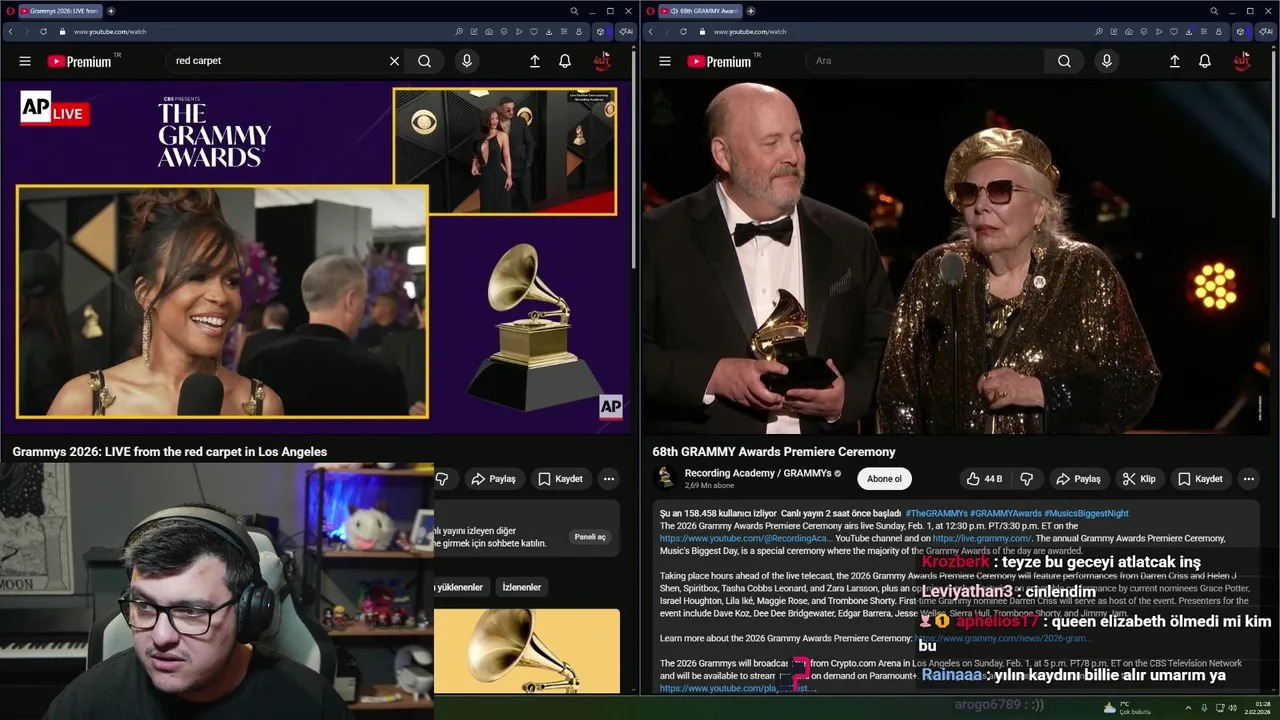The width and height of the screenshot is (1280, 720).
Task: Subscribe with Abone ol button
Action: click(x=884, y=479)
